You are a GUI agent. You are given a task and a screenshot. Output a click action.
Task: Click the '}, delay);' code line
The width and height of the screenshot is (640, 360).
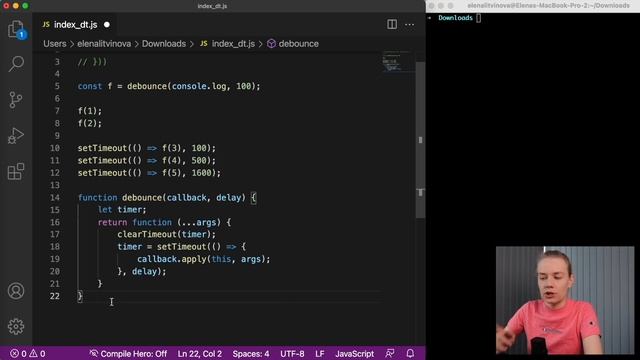point(142,271)
